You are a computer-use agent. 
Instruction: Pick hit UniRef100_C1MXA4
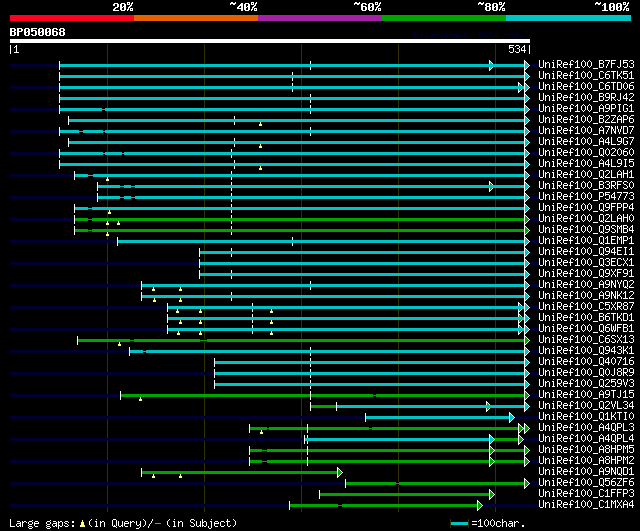[586, 505]
